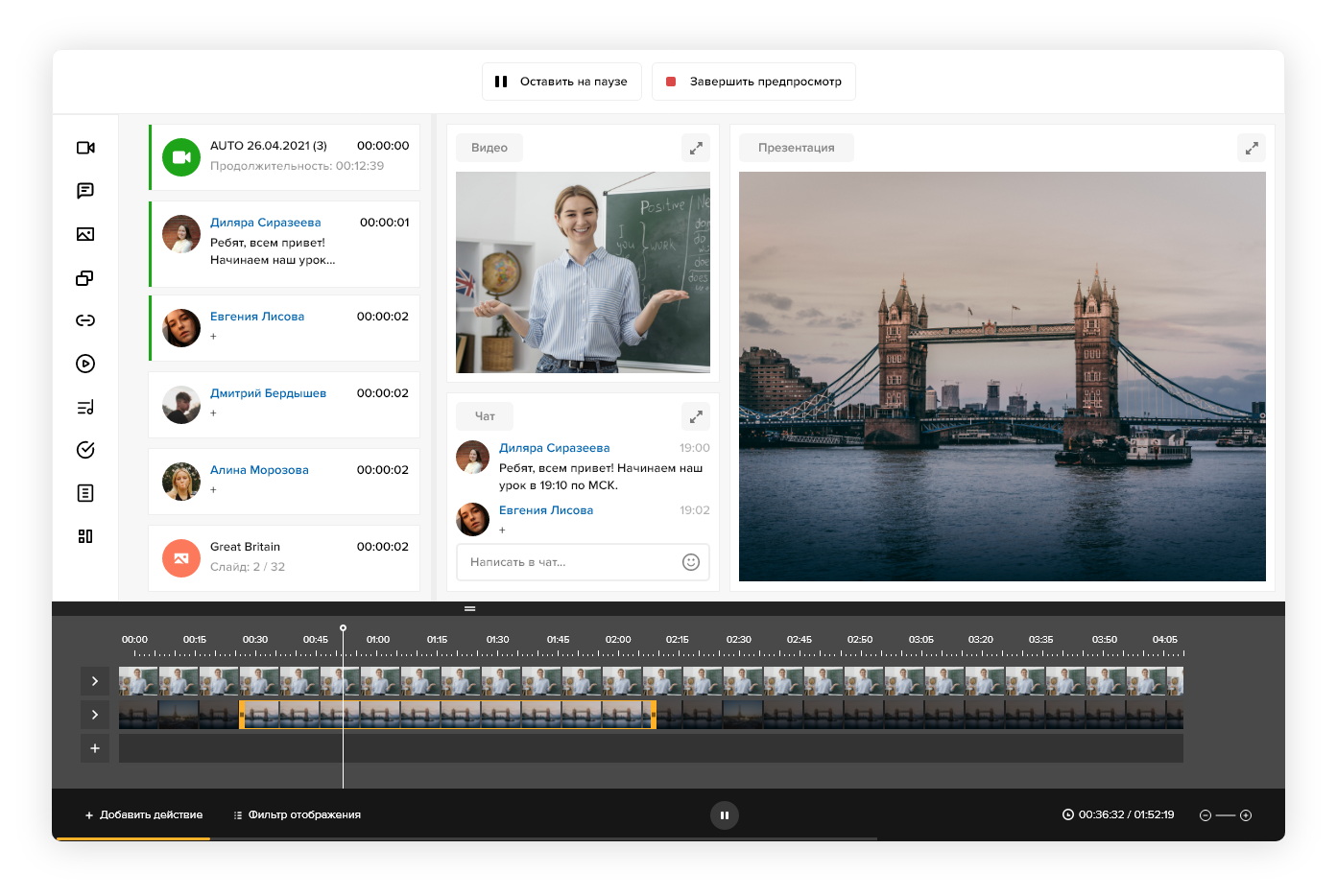Click the Оставить на паузе button
The image size is (1337, 896).
pos(561,82)
